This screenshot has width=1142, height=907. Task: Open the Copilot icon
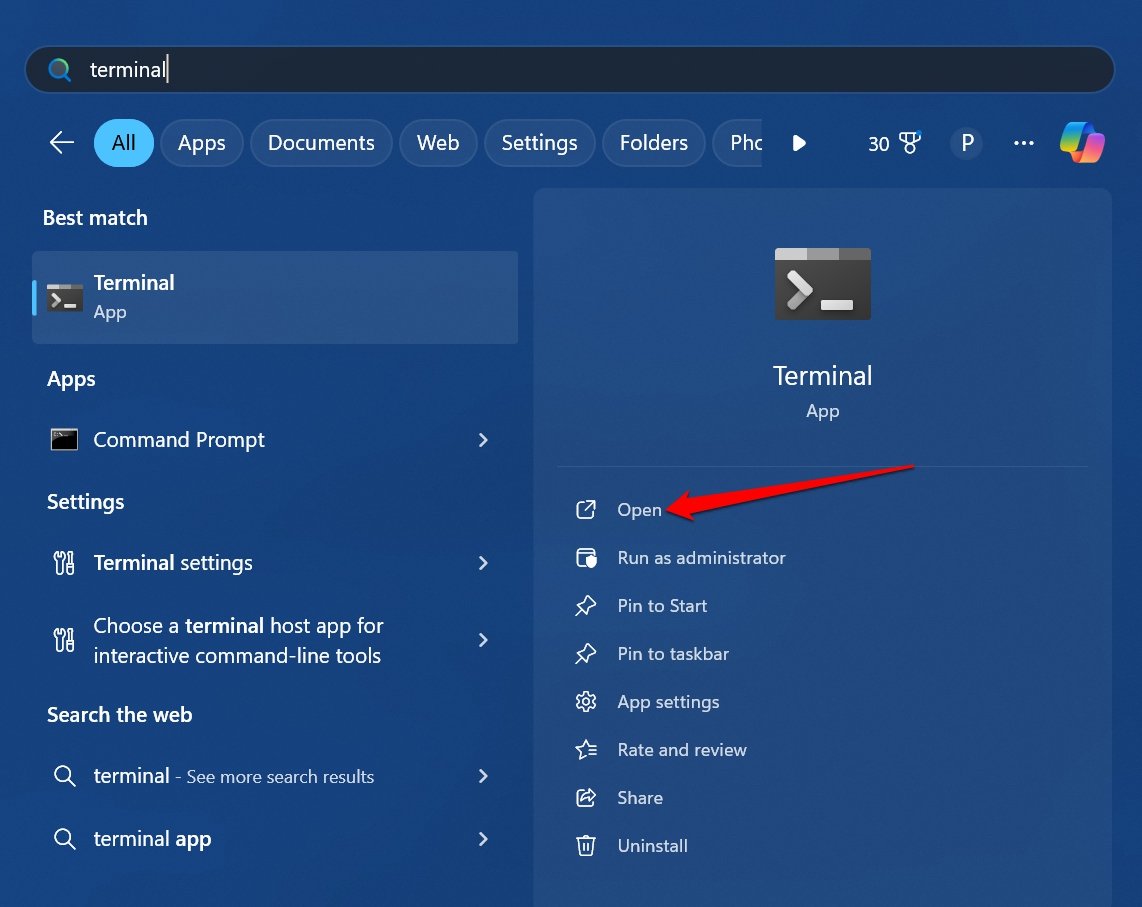coord(1082,143)
